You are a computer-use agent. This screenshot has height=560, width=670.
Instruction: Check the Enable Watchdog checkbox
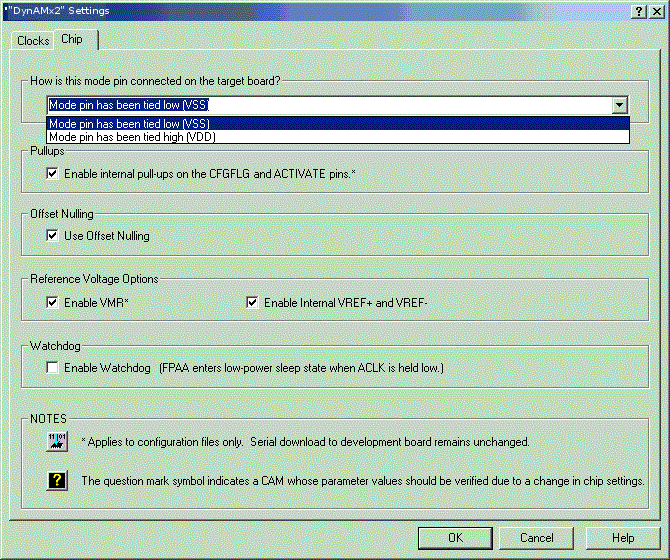pos(52,367)
